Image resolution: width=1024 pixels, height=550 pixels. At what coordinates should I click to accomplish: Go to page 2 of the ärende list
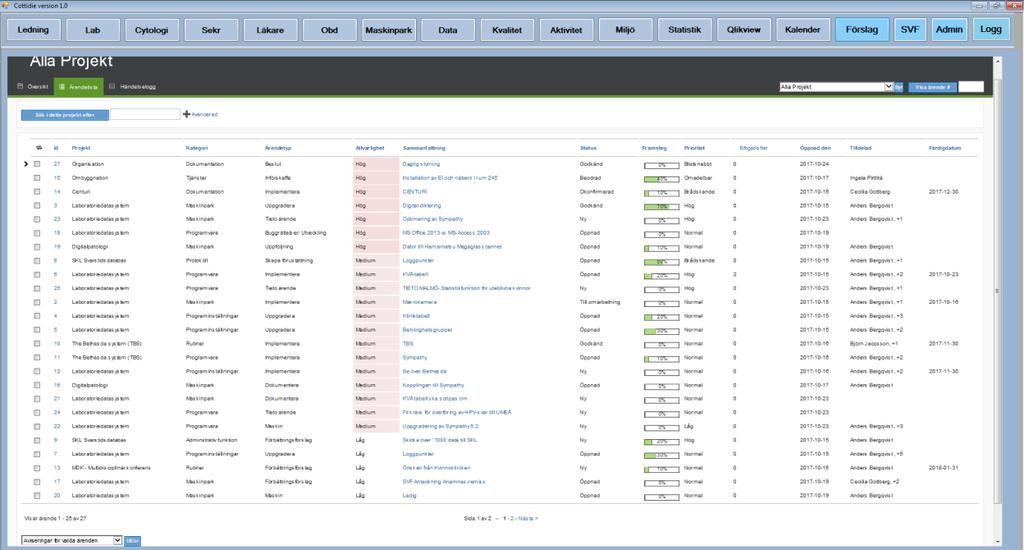click(x=512, y=518)
